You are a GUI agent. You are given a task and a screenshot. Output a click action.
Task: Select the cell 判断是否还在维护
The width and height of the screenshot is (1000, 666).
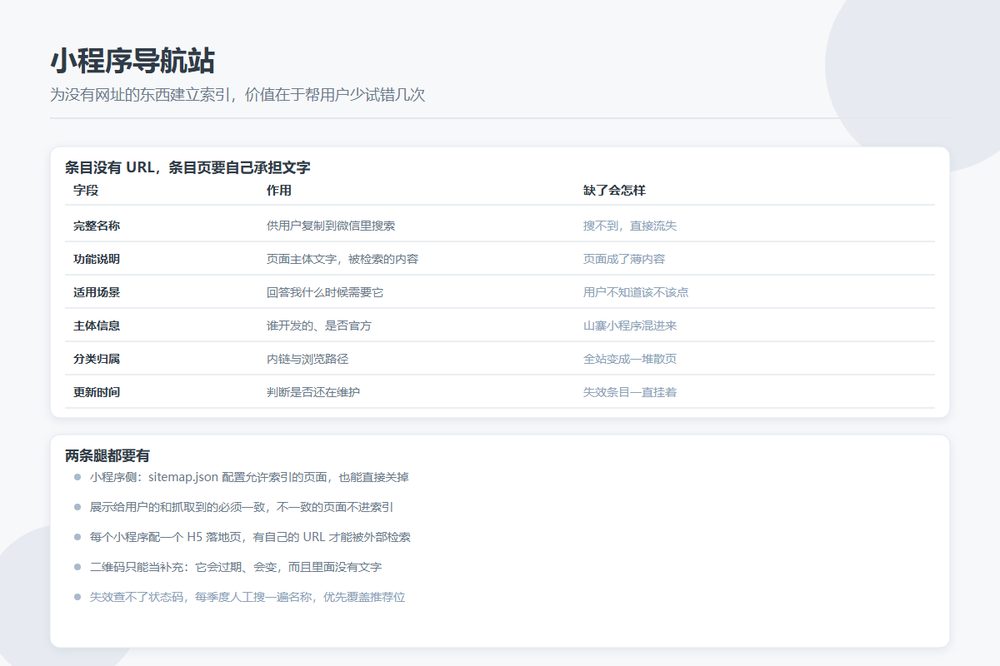coord(313,392)
